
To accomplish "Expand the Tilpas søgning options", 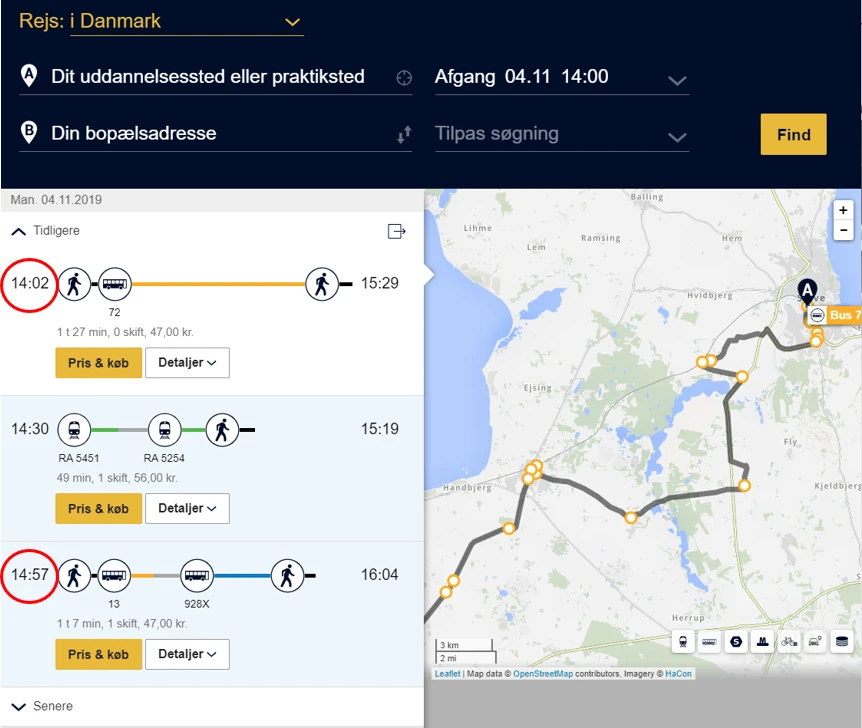I will (677, 133).
